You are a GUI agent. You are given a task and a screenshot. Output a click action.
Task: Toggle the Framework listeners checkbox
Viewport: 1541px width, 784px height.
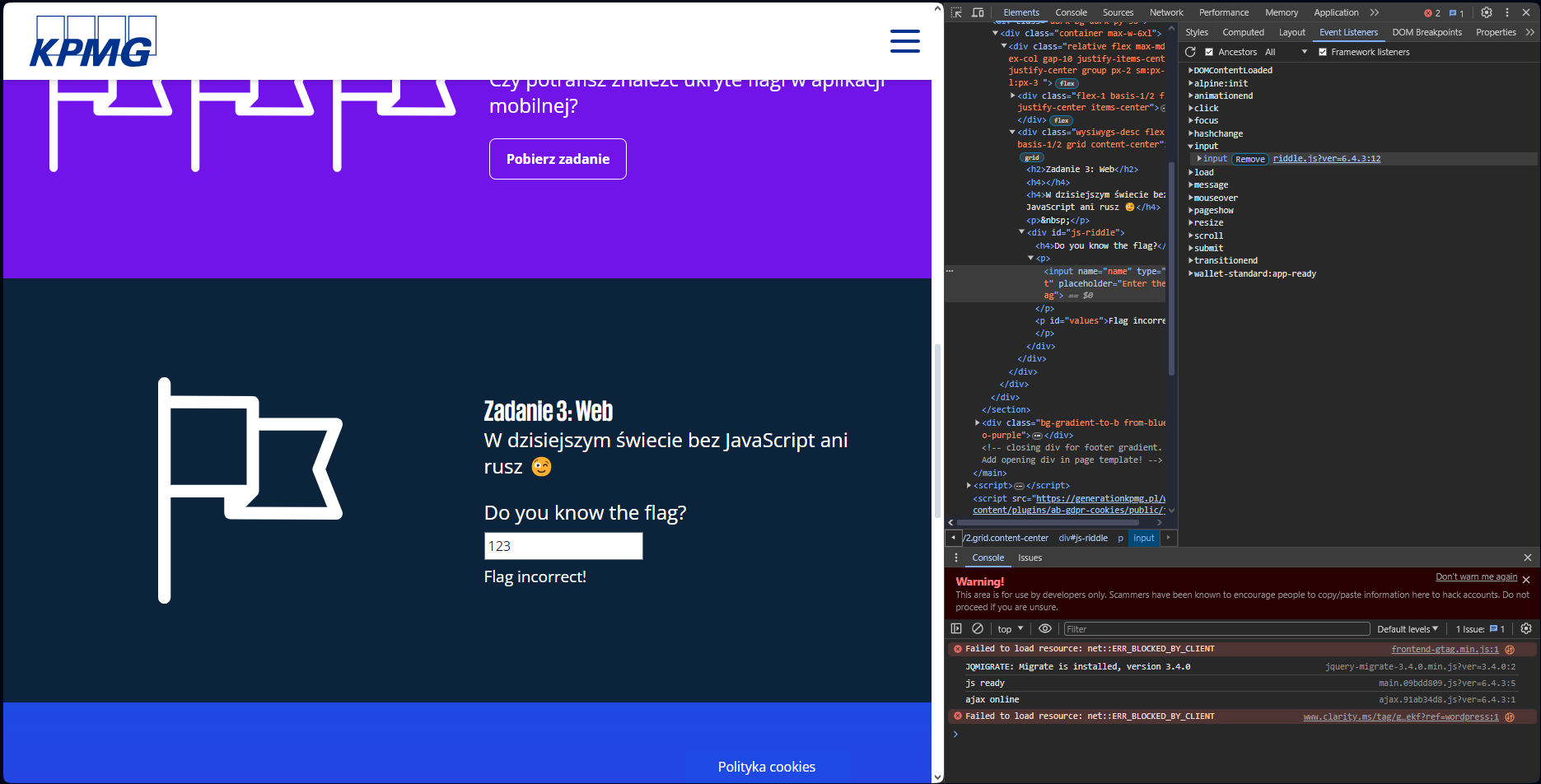click(1323, 52)
